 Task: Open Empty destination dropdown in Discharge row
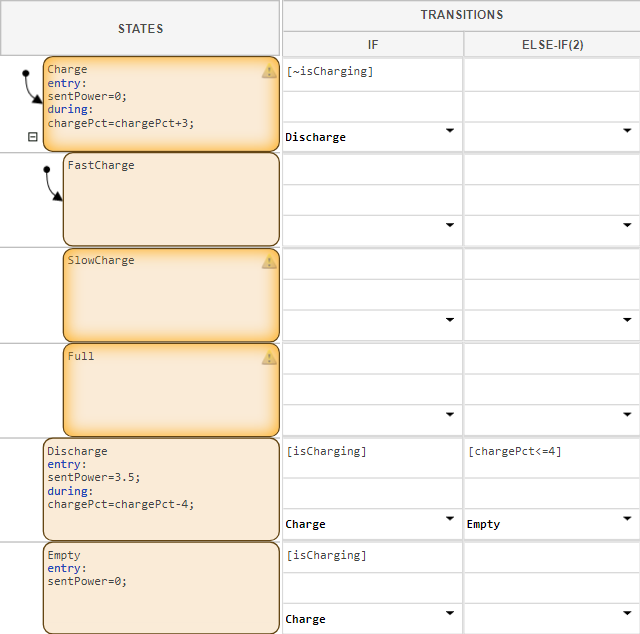[x=627, y=518]
